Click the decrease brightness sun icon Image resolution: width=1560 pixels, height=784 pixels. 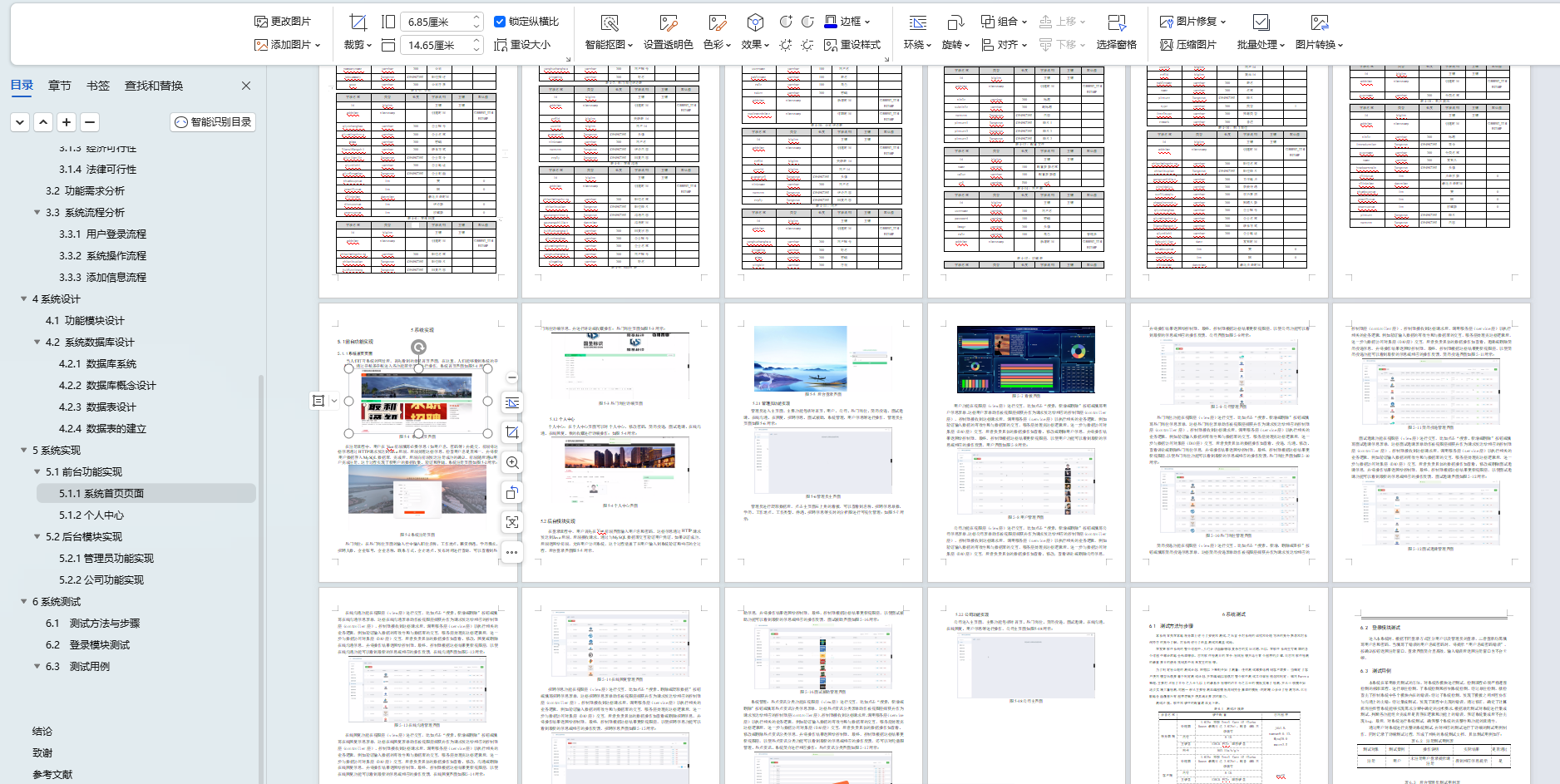pos(807,45)
